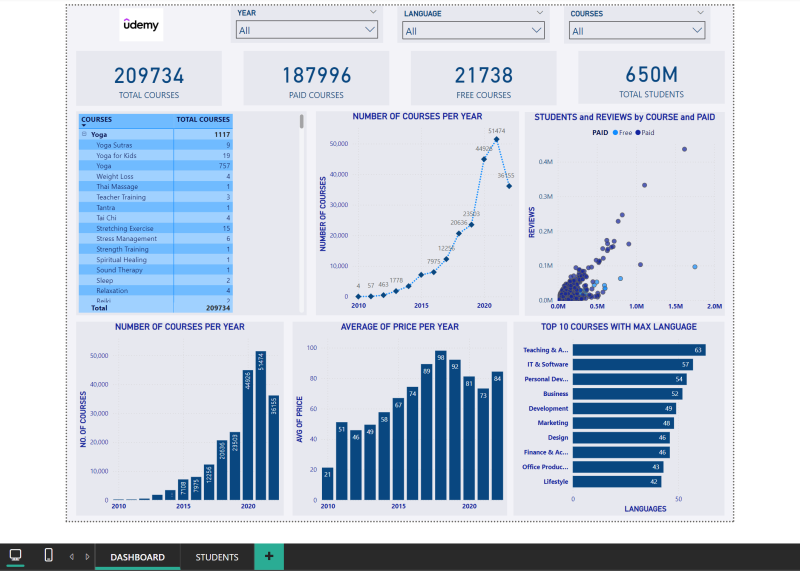Screen dimensions: 800x571
Task: Switch to mobile layout view icon
Action: (48, 555)
